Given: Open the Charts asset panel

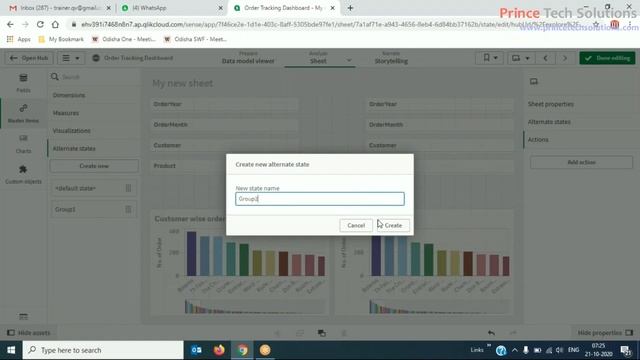Looking at the screenshot, I should [x=23, y=144].
